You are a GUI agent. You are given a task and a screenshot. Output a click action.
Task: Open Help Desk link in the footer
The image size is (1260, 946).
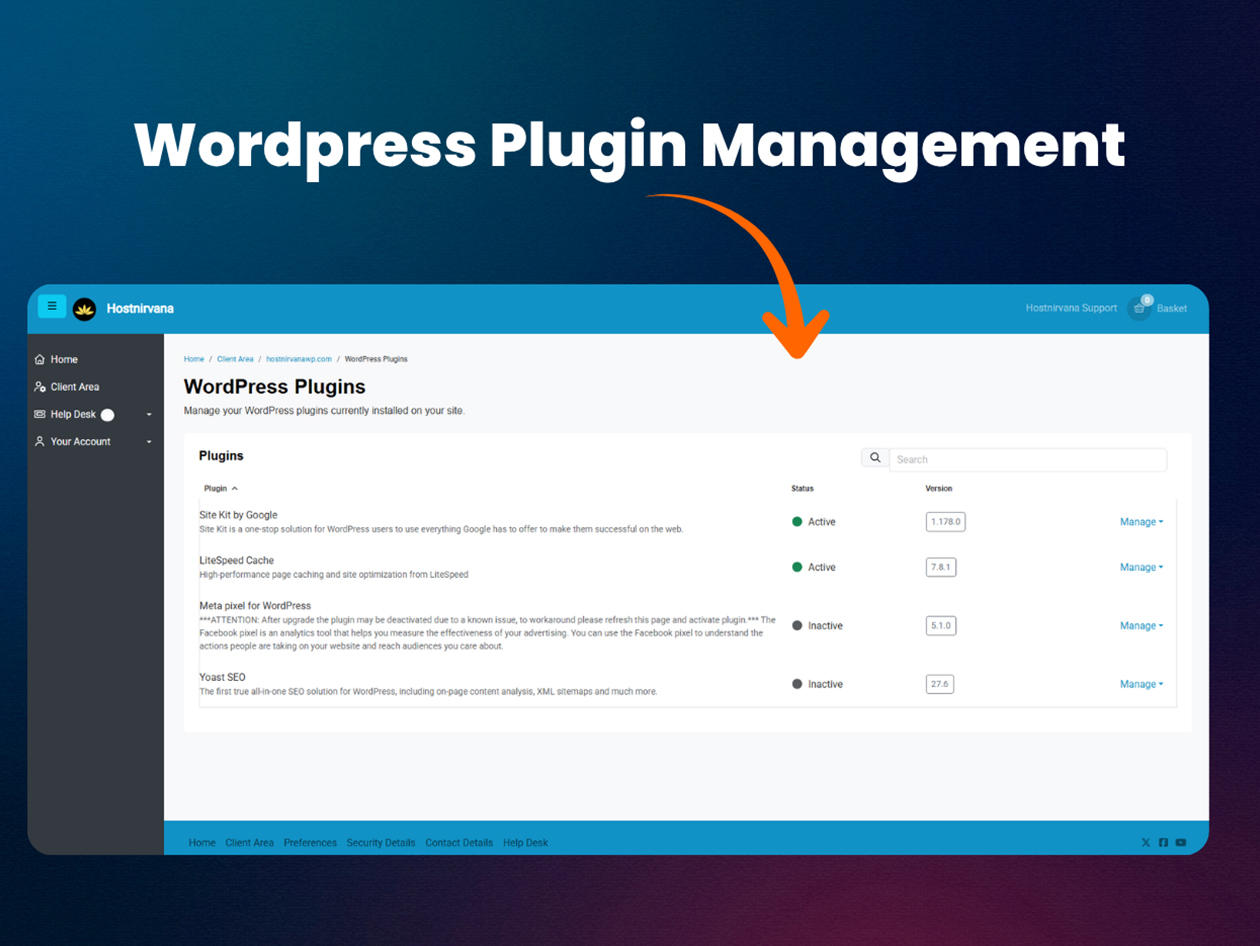[x=526, y=843]
